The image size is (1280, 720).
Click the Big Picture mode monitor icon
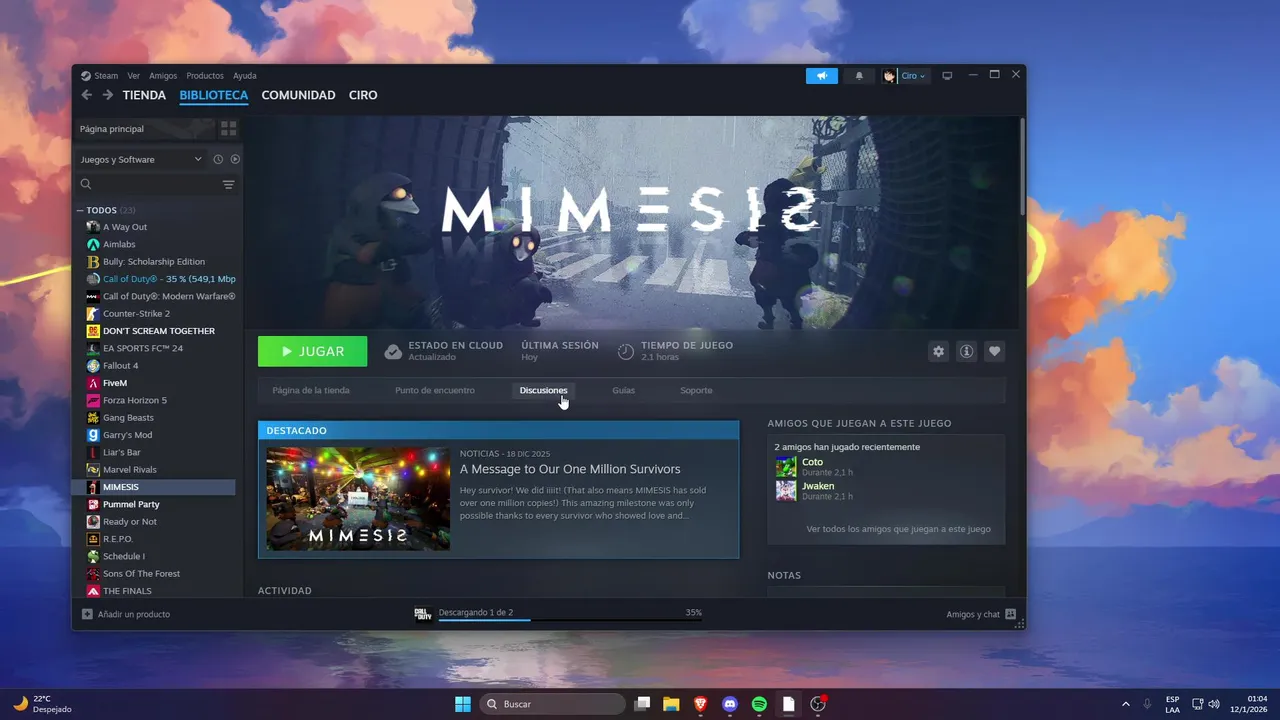[x=947, y=76]
